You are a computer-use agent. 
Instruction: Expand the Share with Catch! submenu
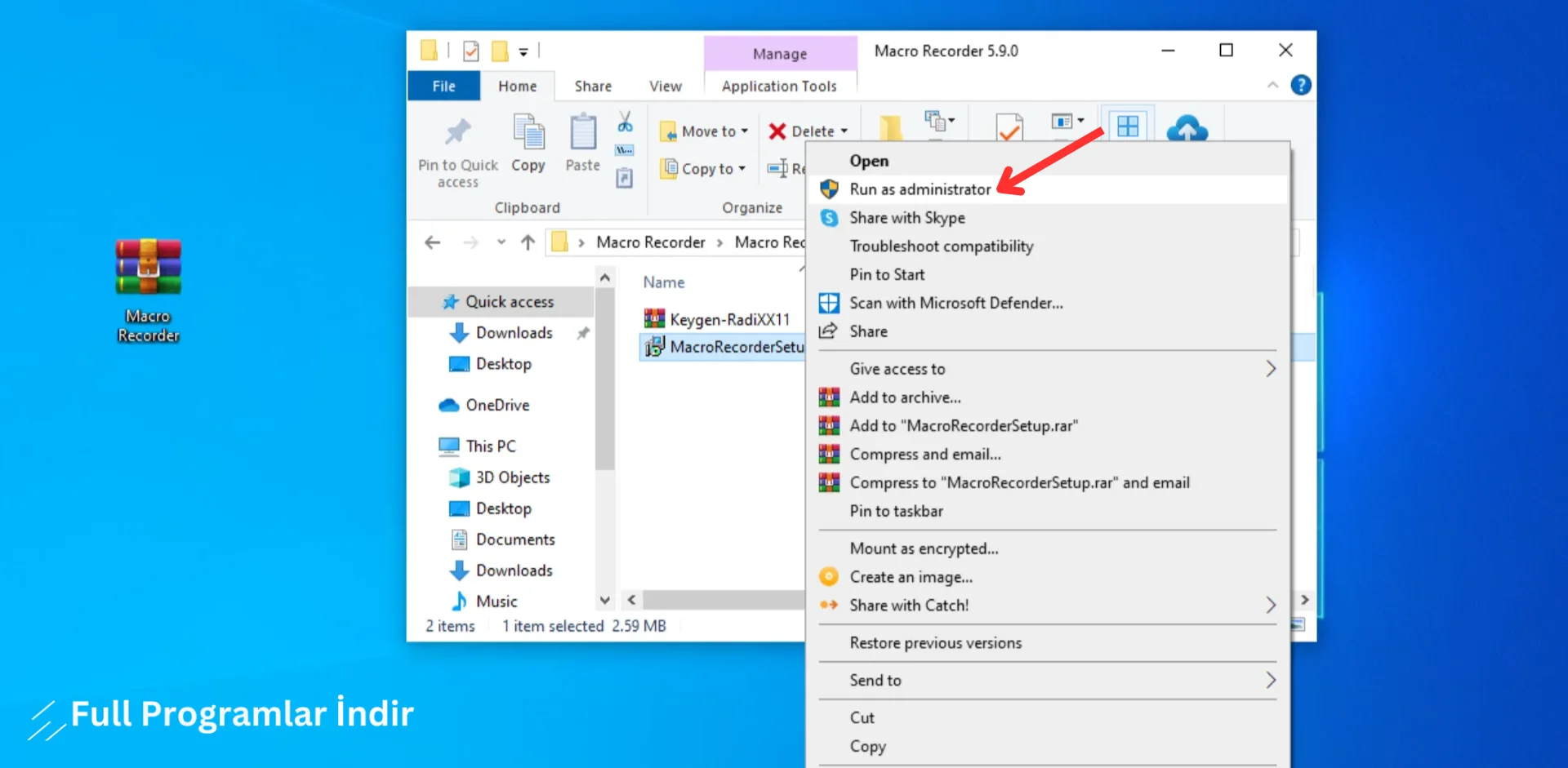1271,606
